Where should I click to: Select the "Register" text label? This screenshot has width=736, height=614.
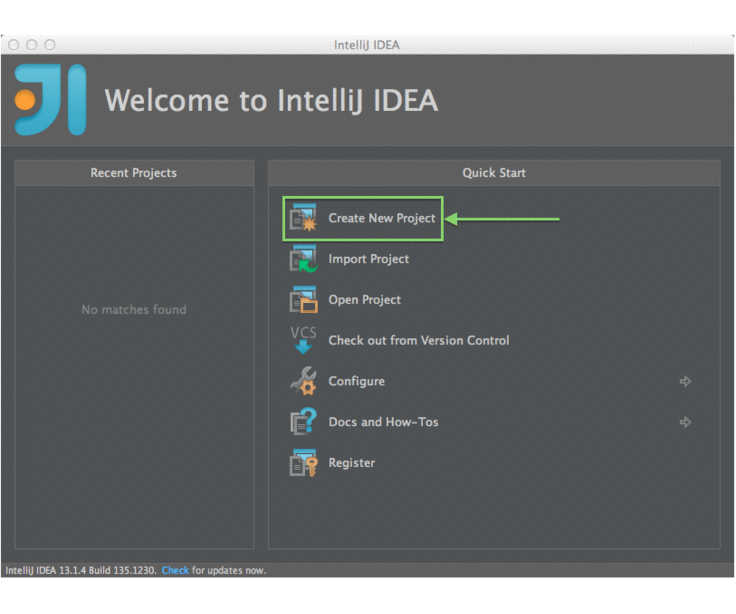pos(351,463)
